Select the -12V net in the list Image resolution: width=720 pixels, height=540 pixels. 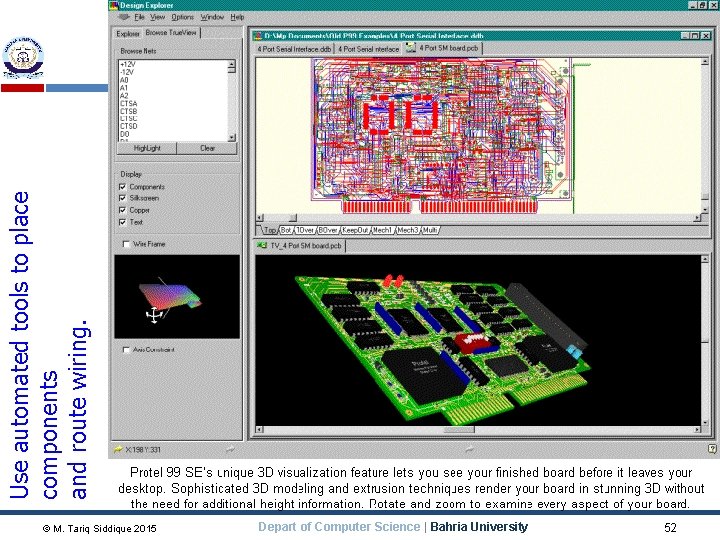tap(127, 72)
